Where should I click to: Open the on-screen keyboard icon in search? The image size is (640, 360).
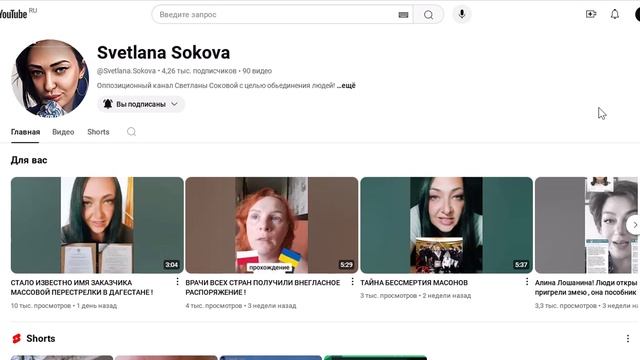pyautogui.click(x=403, y=15)
